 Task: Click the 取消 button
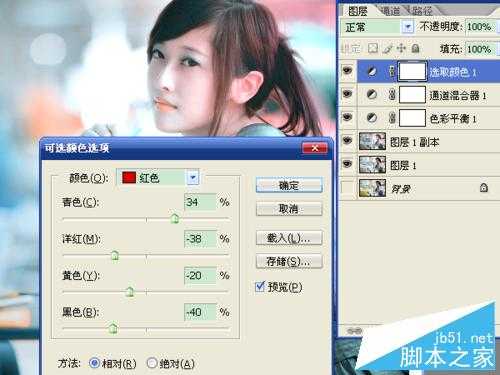(289, 209)
